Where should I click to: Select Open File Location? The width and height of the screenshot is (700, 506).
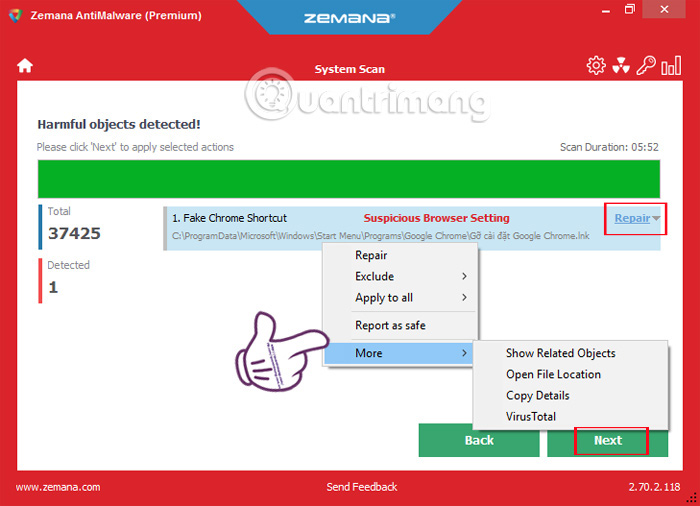[571, 374]
